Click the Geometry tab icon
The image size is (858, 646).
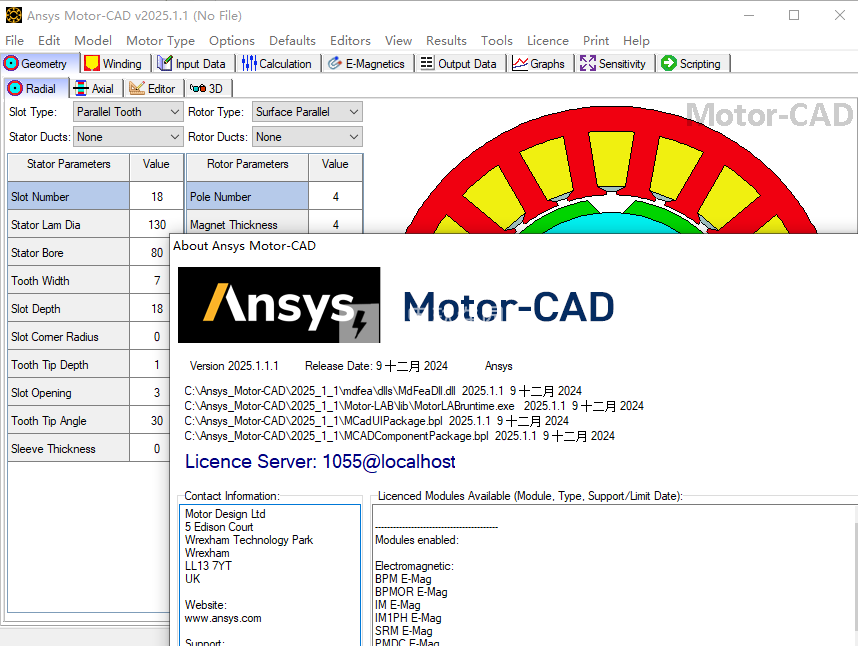point(12,64)
